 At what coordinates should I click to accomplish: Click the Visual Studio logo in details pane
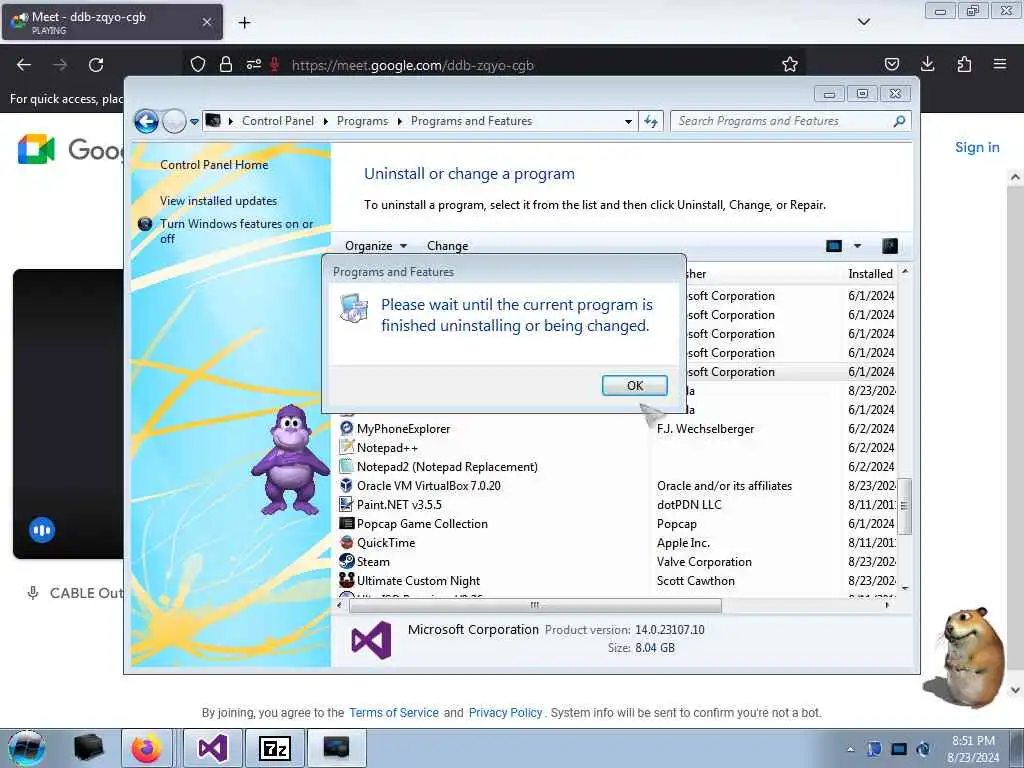point(372,640)
